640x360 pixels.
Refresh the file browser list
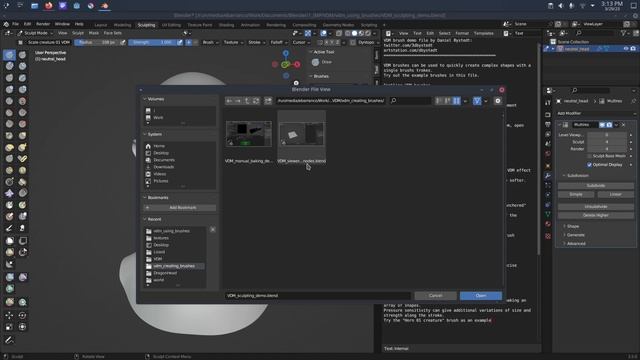pos(256,100)
